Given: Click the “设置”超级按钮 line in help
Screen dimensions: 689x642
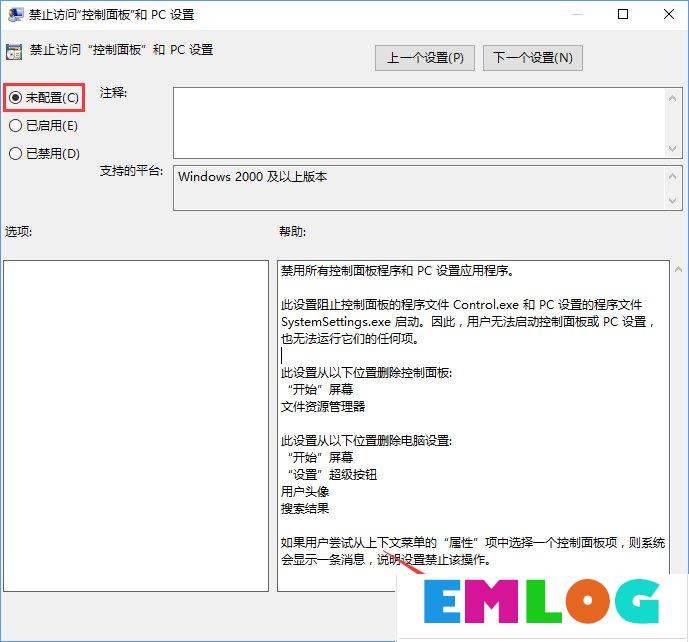Looking at the screenshot, I should [x=333, y=475].
